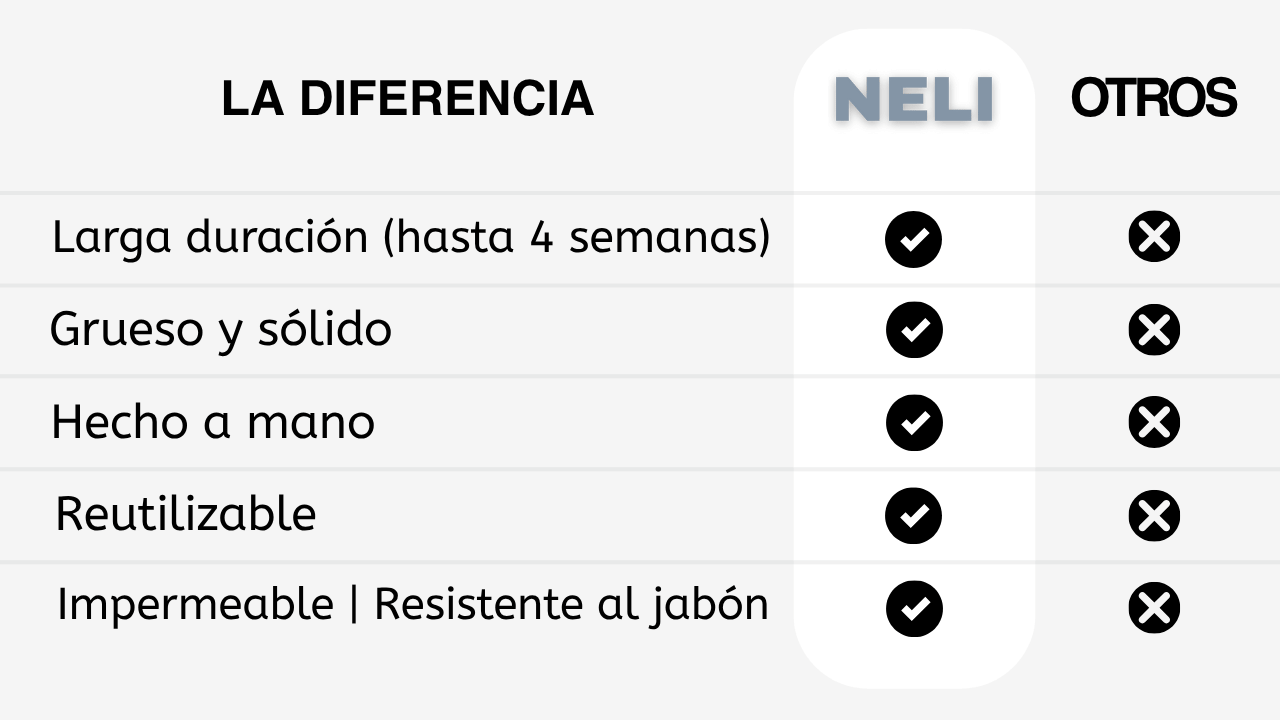The width and height of the screenshot is (1280, 720).
Task: Click the Grueso y sólido label
Action: (x=221, y=330)
